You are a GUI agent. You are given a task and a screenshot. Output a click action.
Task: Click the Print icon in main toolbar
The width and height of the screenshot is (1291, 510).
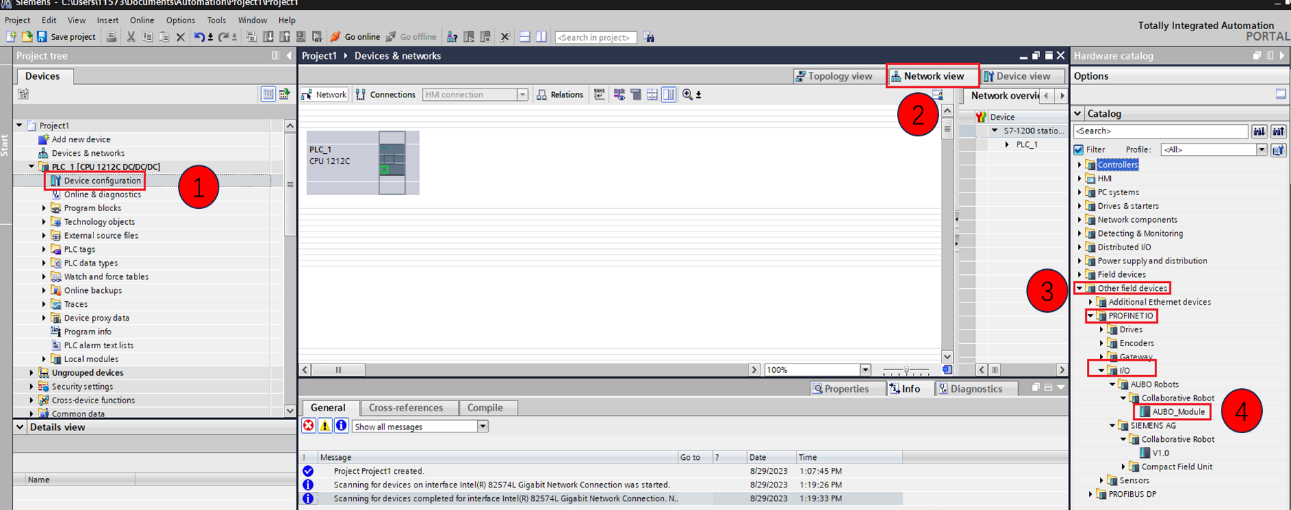[x=112, y=37]
